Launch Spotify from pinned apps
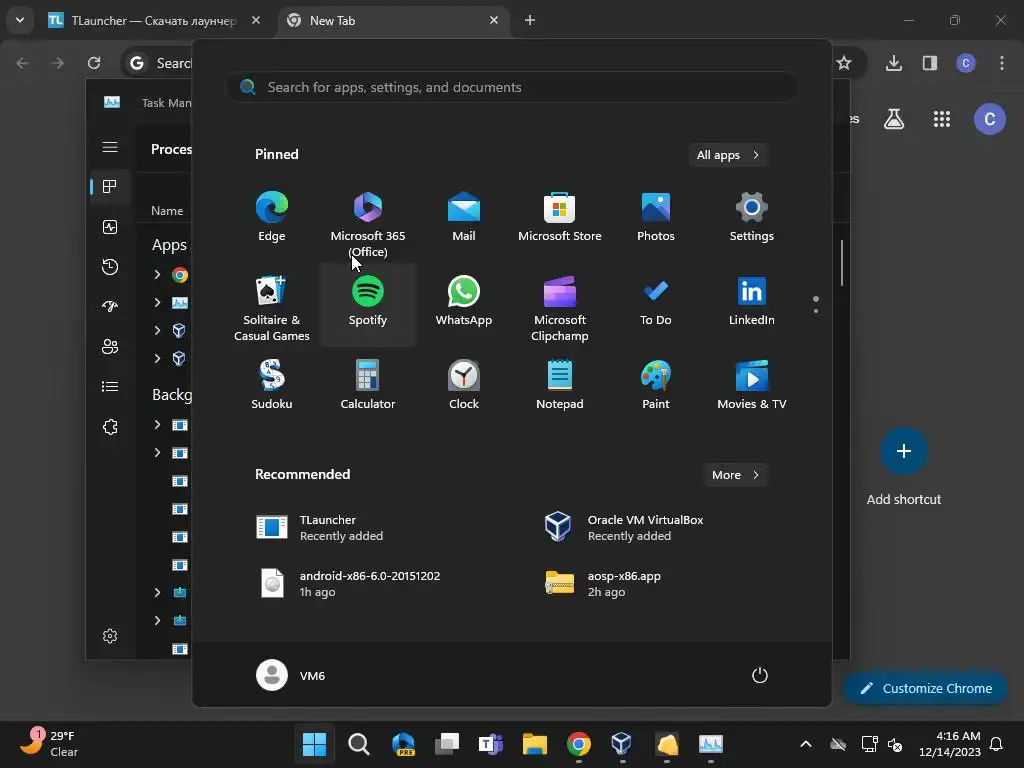Screen dimensions: 1024x768 tap(368, 303)
